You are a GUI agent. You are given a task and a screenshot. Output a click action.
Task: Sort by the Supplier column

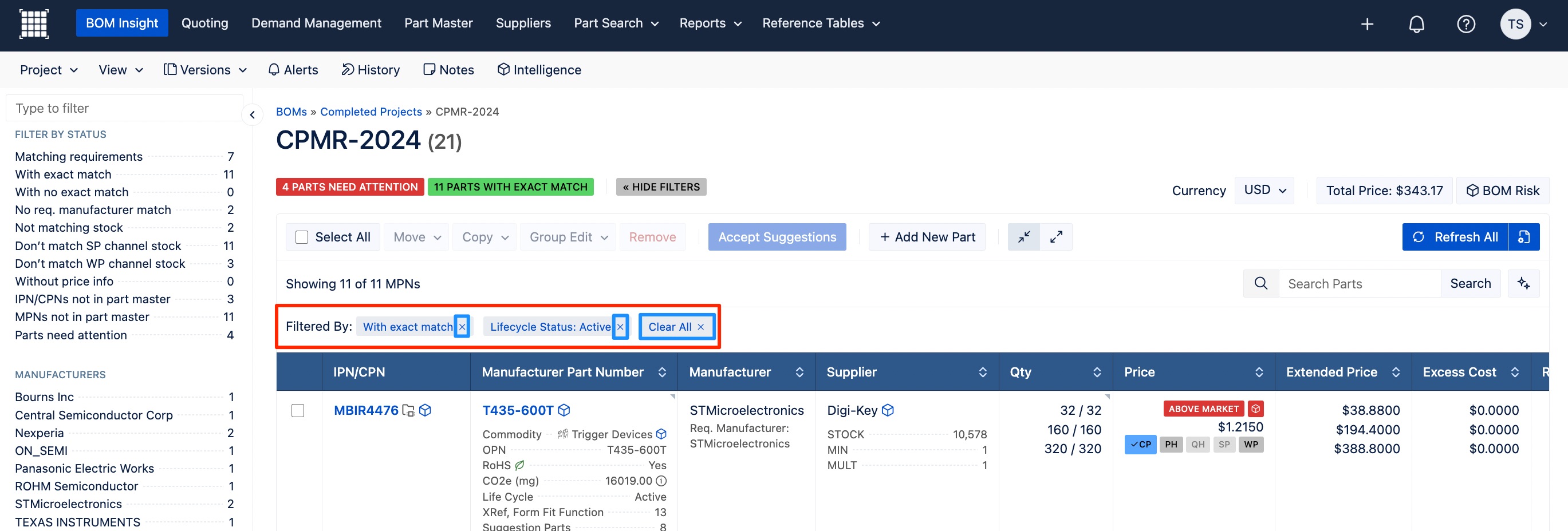pyautogui.click(x=983, y=373)
